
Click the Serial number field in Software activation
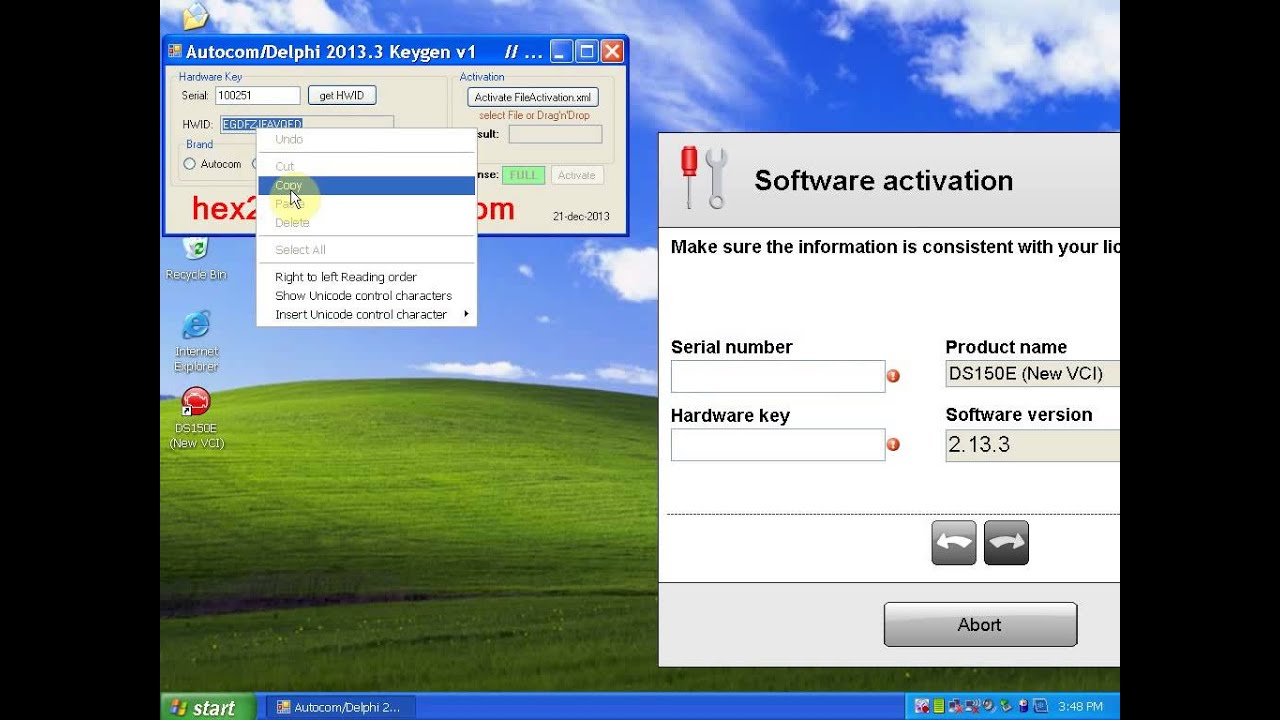[778, 376]
